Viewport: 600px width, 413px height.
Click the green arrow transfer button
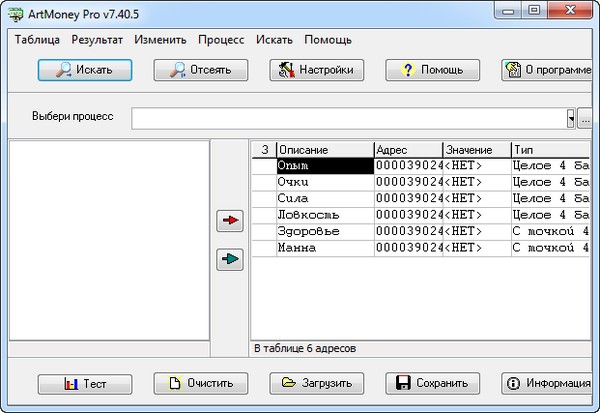[231, 260]
